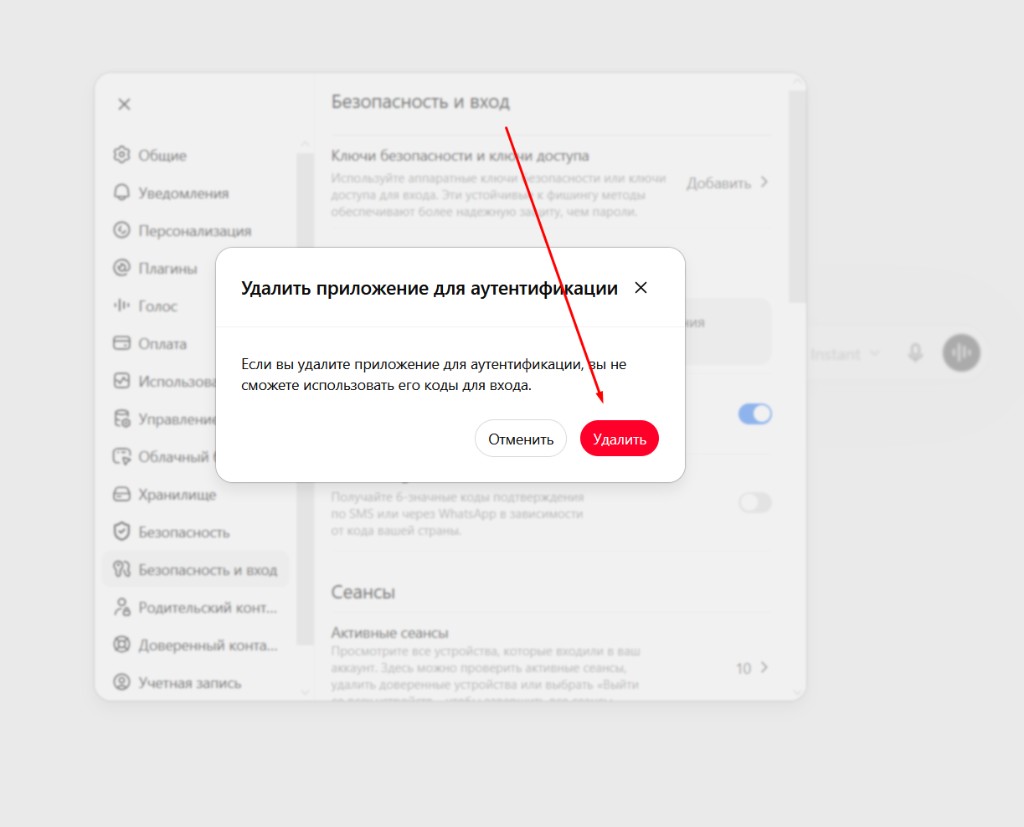The image size is (1024, 827).
Task: Click the Голос waveform icon
Action: pos(121,305)
